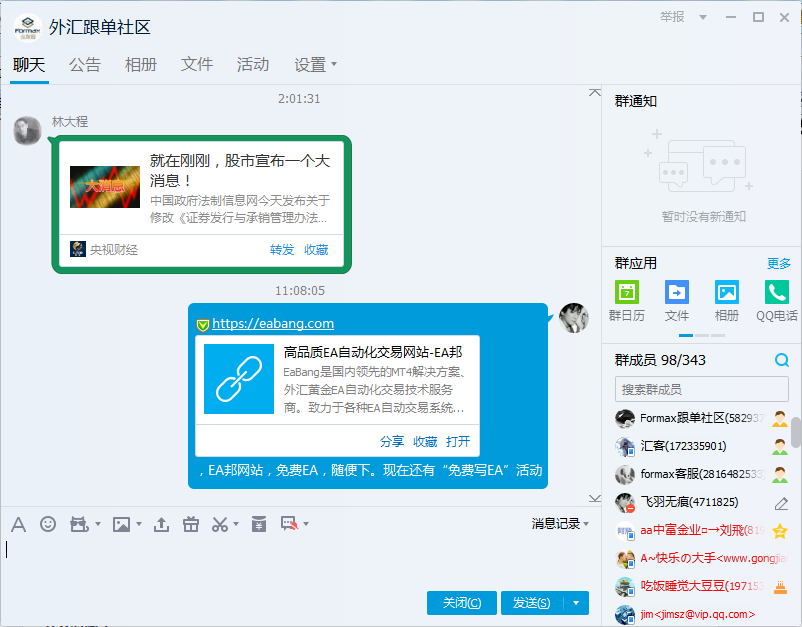
Task: Click 转发 on the 央视财经 card
Action: coord(282,250)
